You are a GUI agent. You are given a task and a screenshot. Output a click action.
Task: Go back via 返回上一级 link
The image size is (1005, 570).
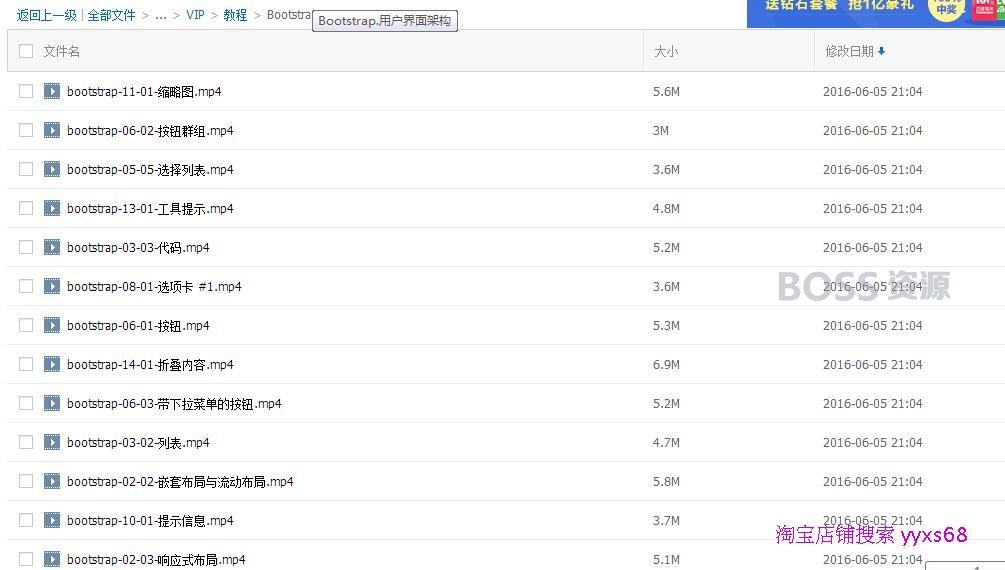pyautogui.click(x=47, y=15)
